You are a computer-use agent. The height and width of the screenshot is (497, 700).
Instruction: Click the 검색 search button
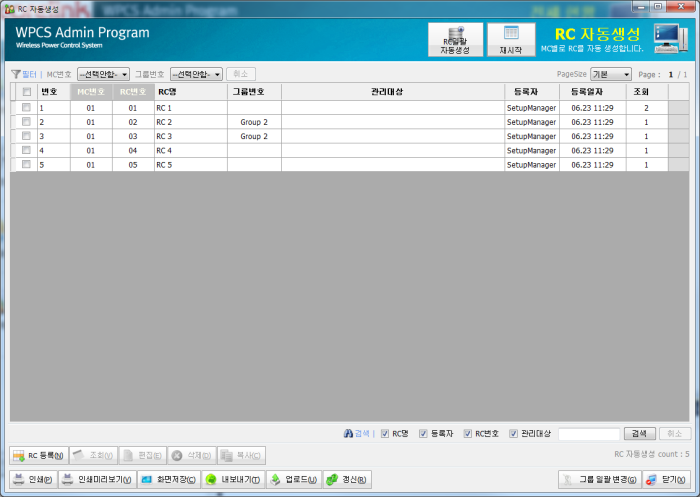[x=640, y=434]
